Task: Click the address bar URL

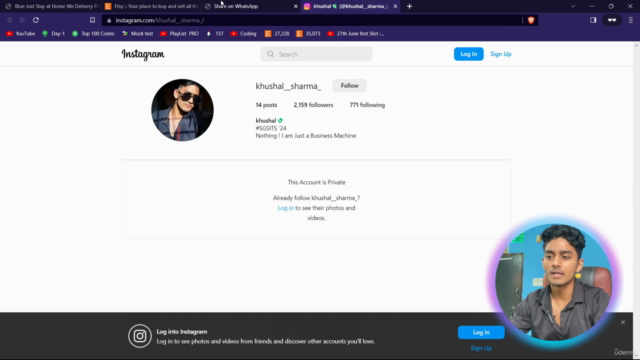Action: click(160, 20)
